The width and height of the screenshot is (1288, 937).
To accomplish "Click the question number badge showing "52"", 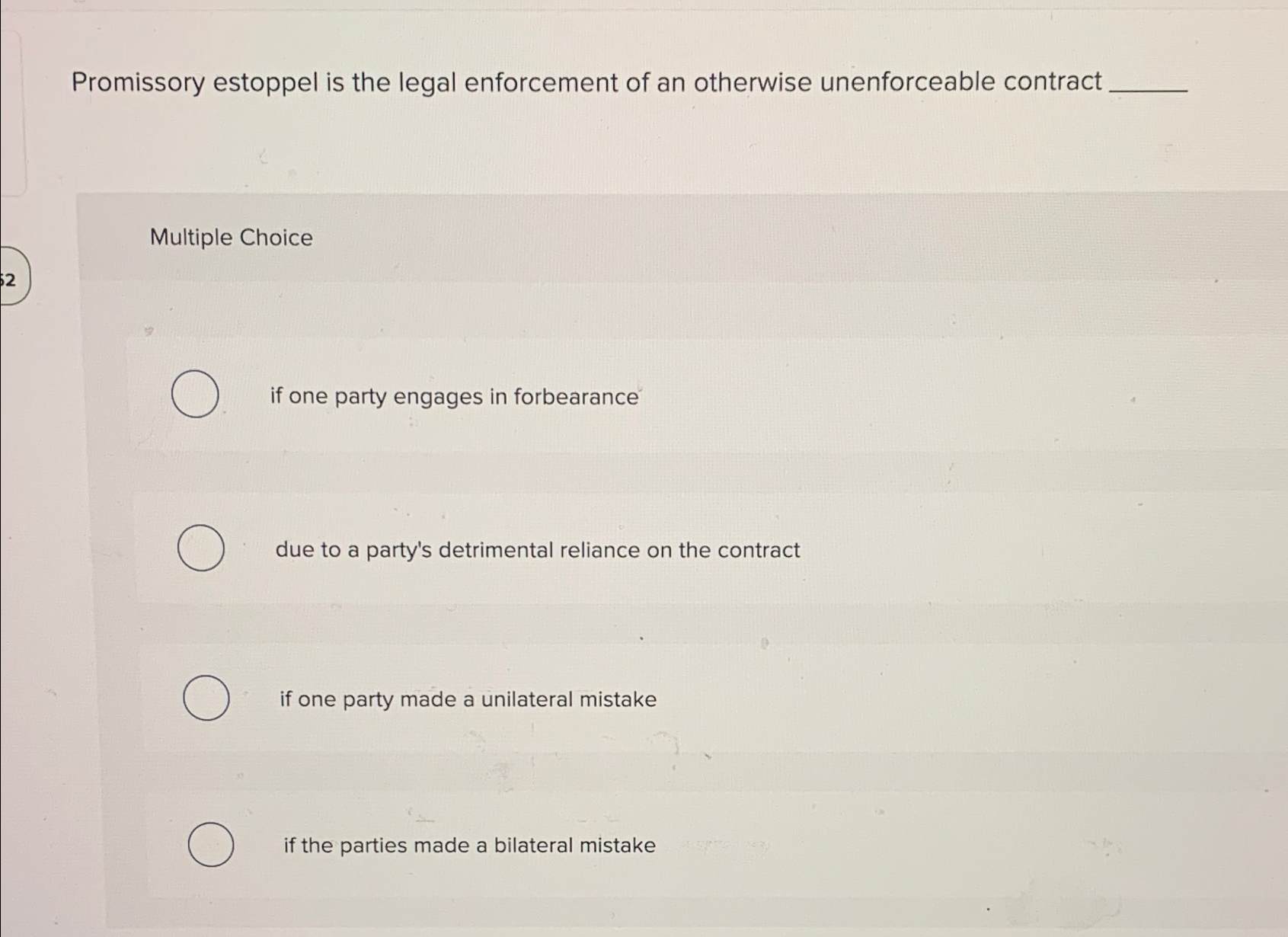I will (x=8, y=279).
